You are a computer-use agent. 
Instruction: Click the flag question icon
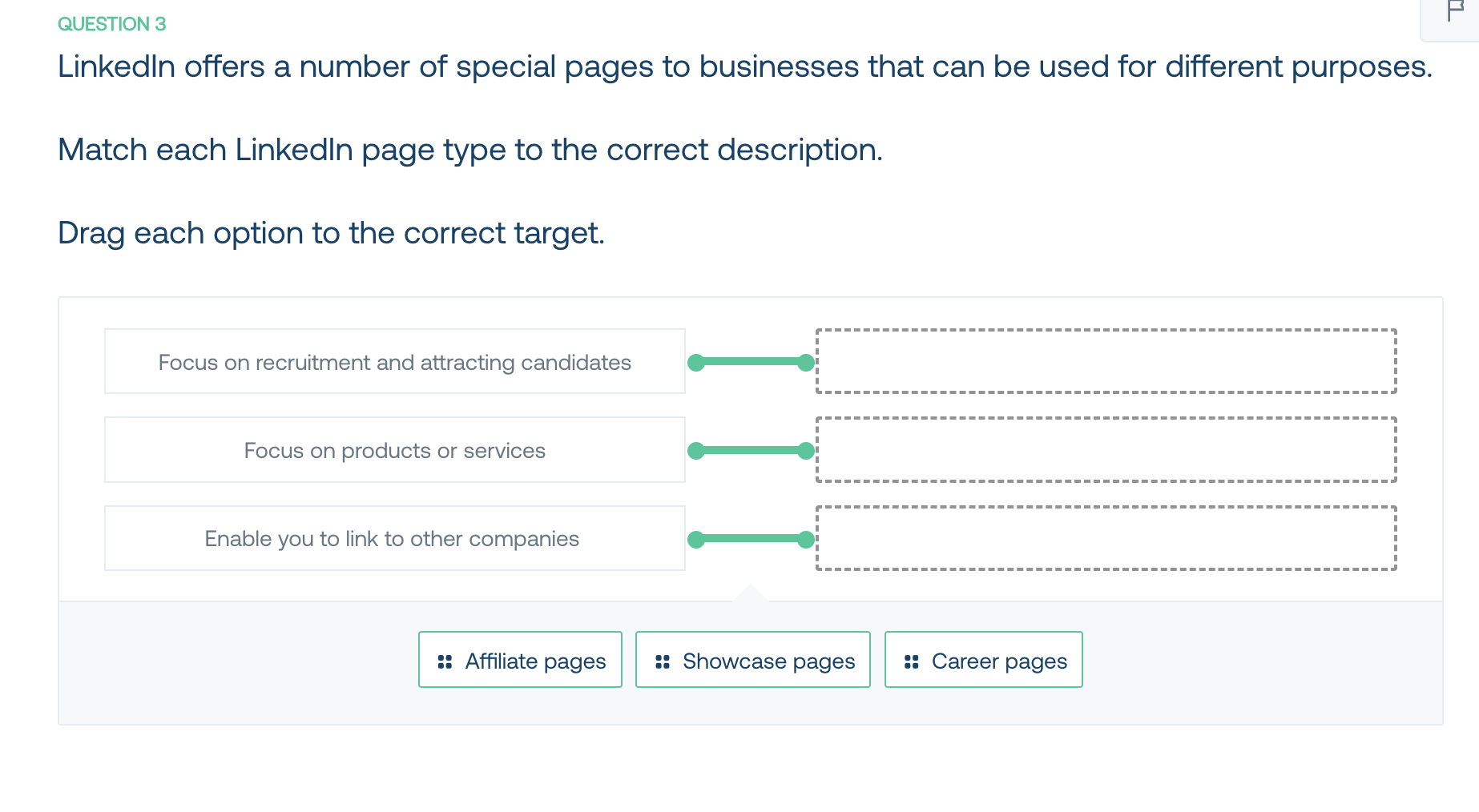click(1456, 11)
